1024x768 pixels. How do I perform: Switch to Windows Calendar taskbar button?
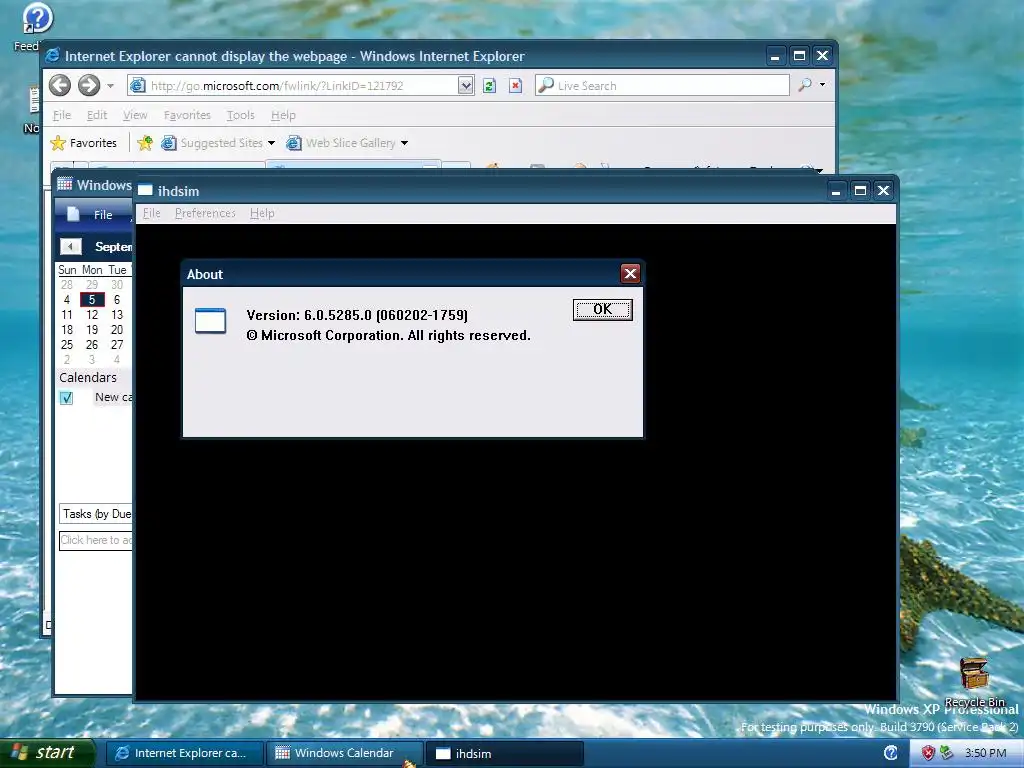click(344, 754)
